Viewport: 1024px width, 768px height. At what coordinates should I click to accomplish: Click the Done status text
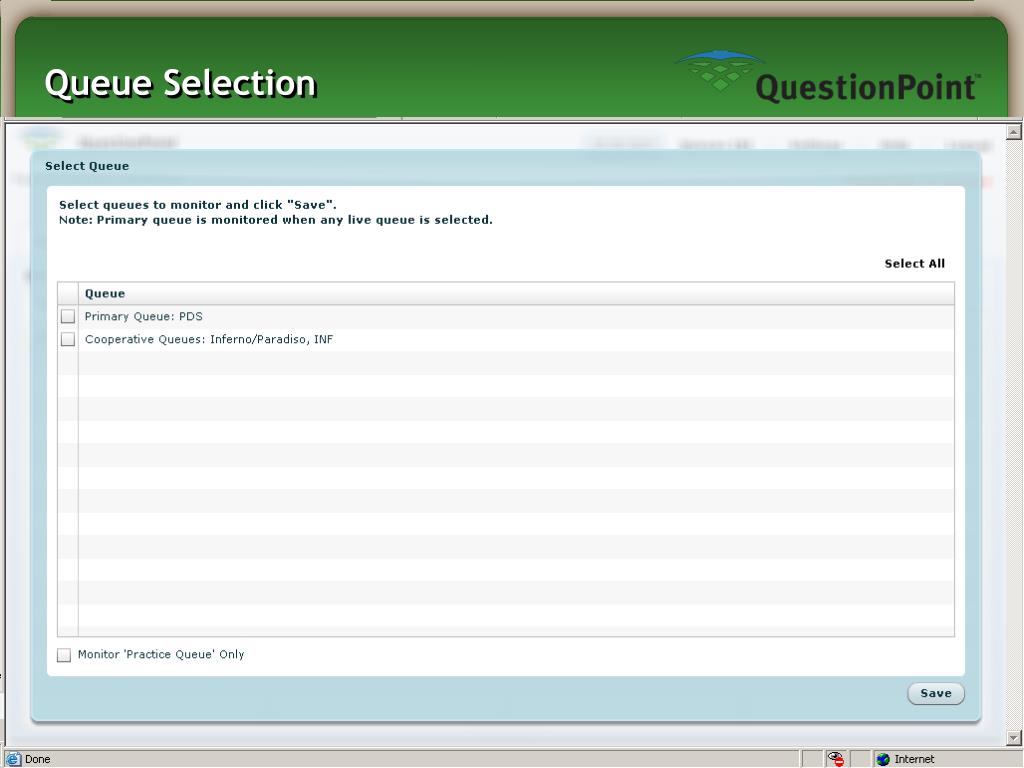pyautogui.click(x=37, y=759)
